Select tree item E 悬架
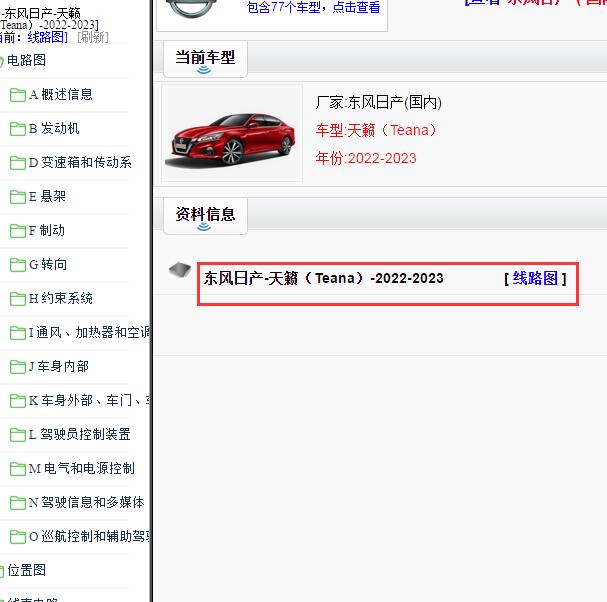 (x=48, y=197)
